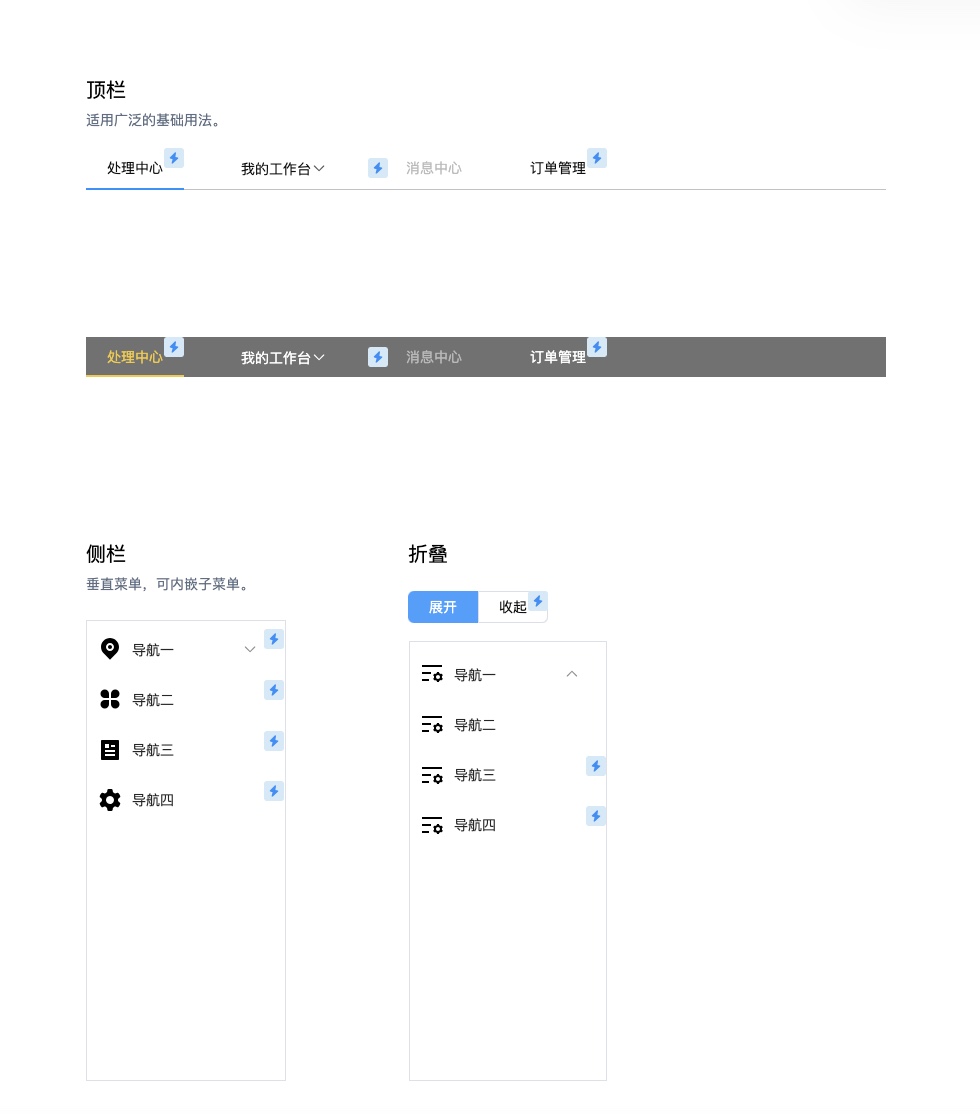Click settings-list icon of 折叠 导航四

(432, 825)
